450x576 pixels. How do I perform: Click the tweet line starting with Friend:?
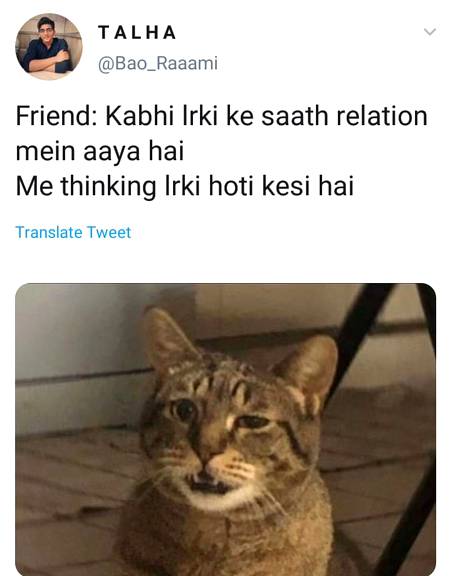(x=222, y=116)
